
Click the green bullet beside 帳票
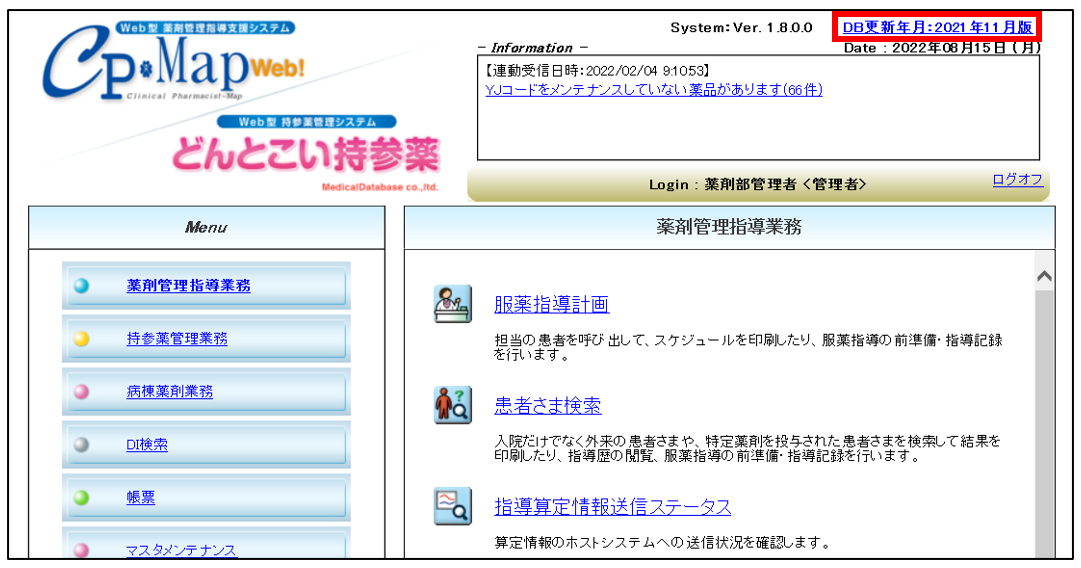[x=82, y=498]
